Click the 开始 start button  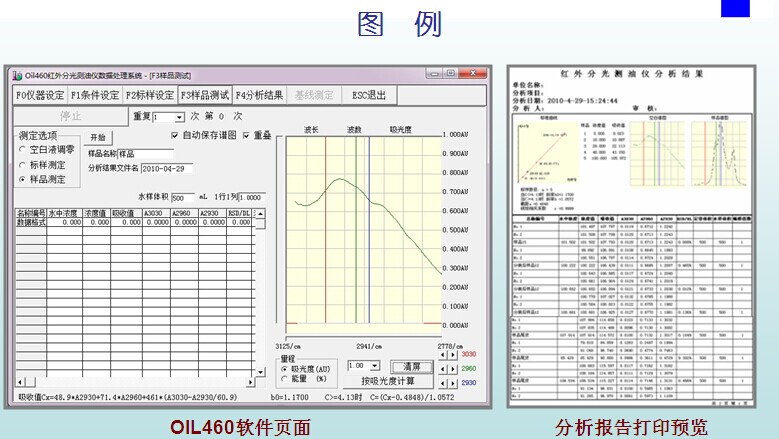pyautogui.click(x=98, y=138)
